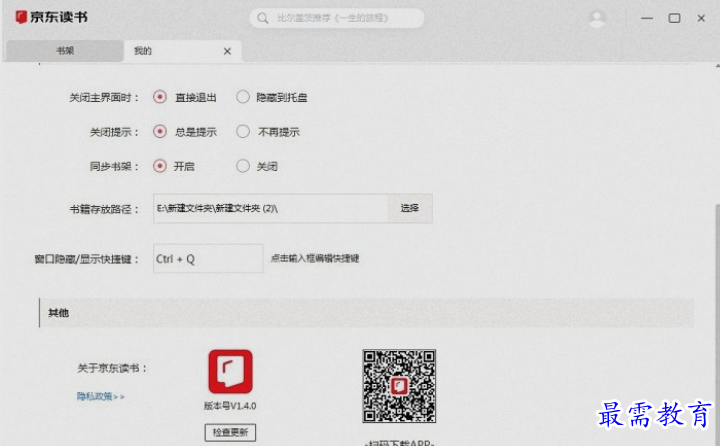Screen dimensions: 720x446
Task: Click the Ctrl + Q shortcut field
Action: pyautogui.click(x=208, y=259)
